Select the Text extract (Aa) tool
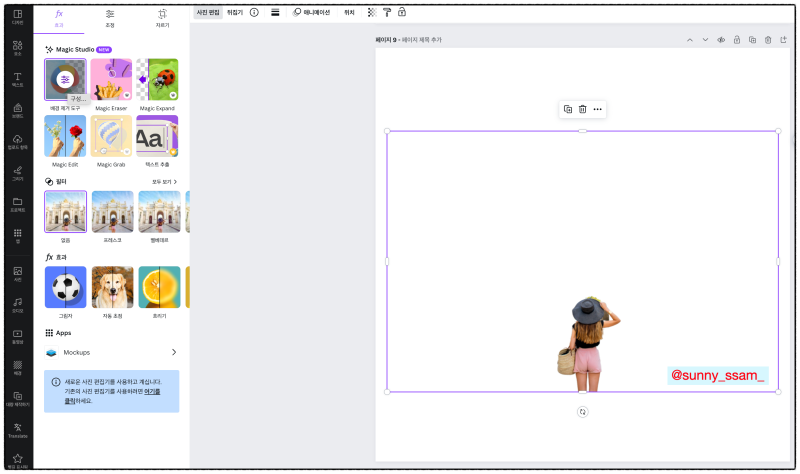The image size is (800, 474). tap(157, 136)
